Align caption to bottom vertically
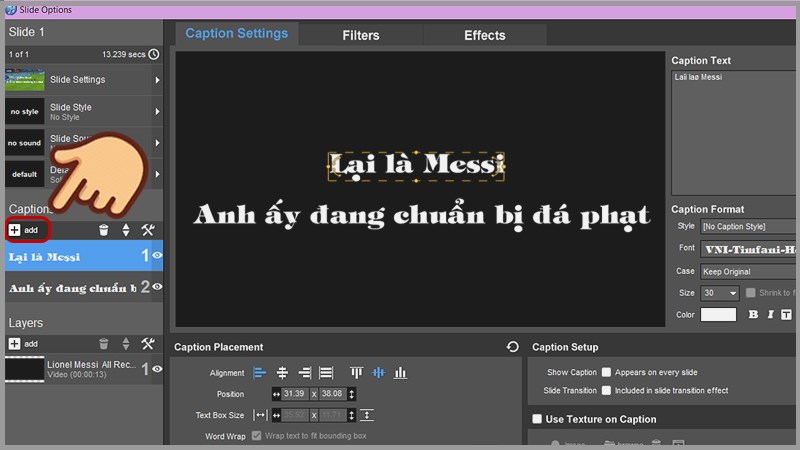Screen dimensions: 800x450 (401, 373)
